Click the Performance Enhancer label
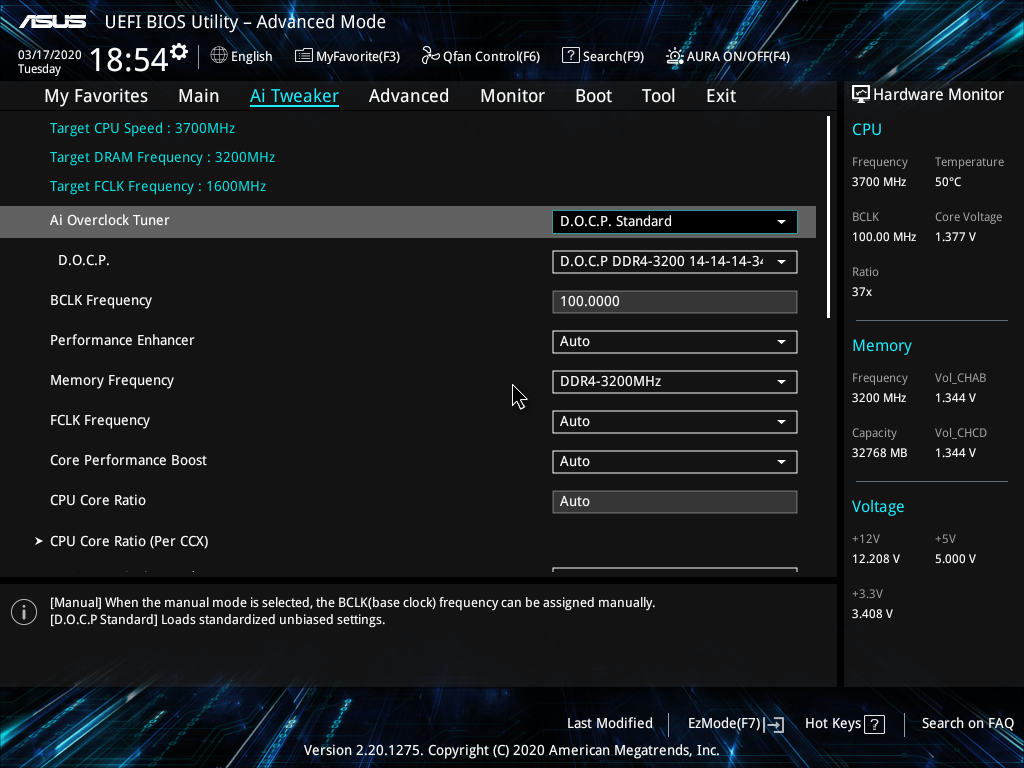 click(x=122, y=340)
